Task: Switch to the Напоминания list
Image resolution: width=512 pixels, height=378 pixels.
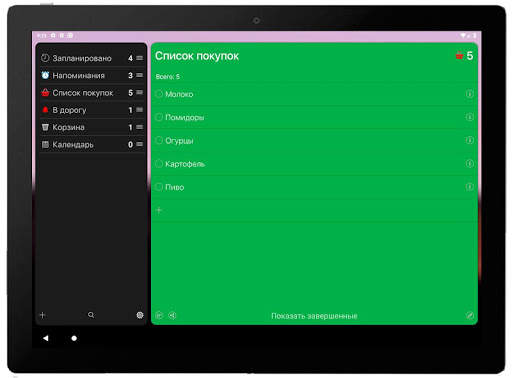Action: [x=92, y=75]
